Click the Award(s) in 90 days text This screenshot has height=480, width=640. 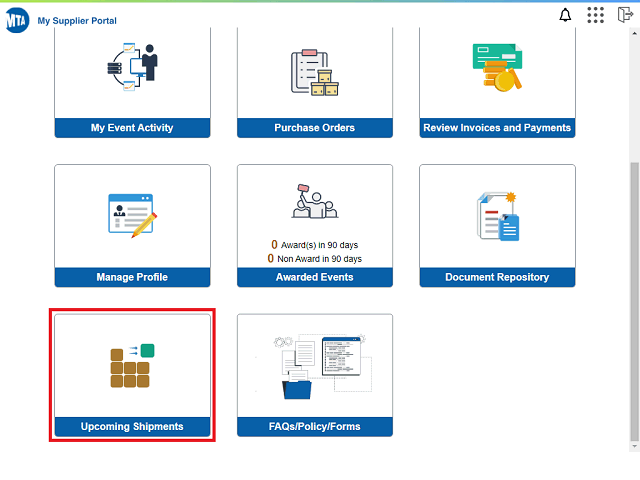pyautogui.click(x=315, y=245)
